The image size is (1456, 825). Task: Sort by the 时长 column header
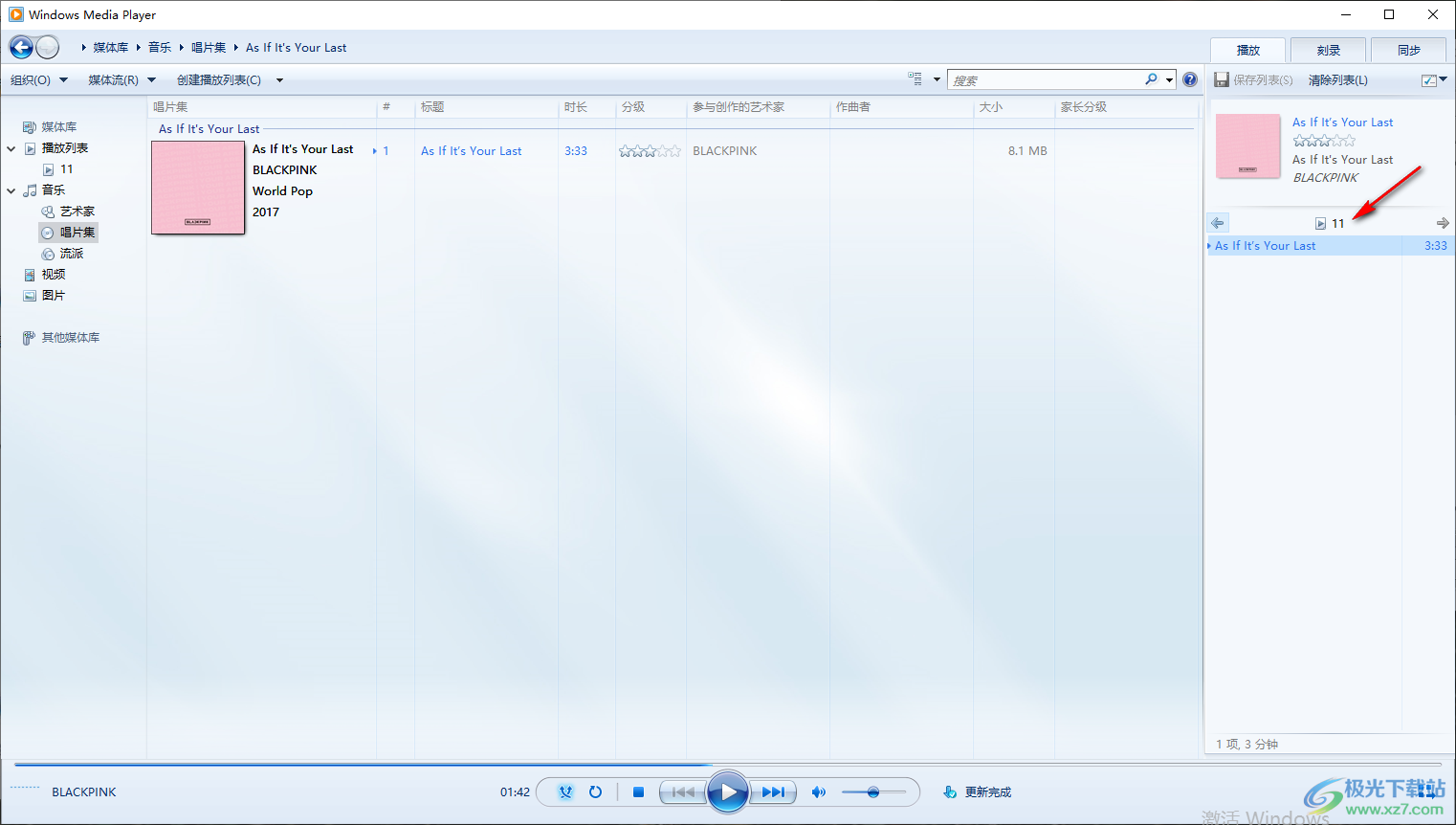pyautogui.click(x=586, y=107)
